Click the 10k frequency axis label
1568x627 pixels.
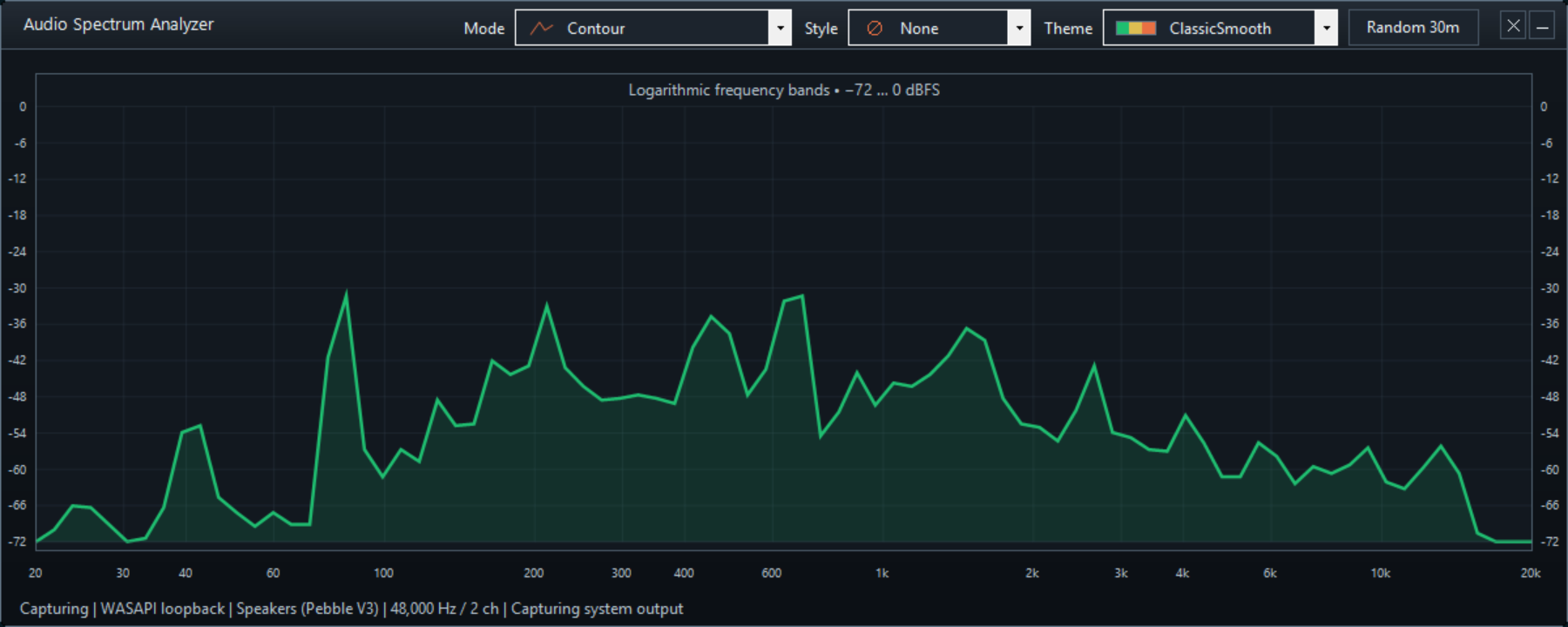click(x=1381, y=573)
